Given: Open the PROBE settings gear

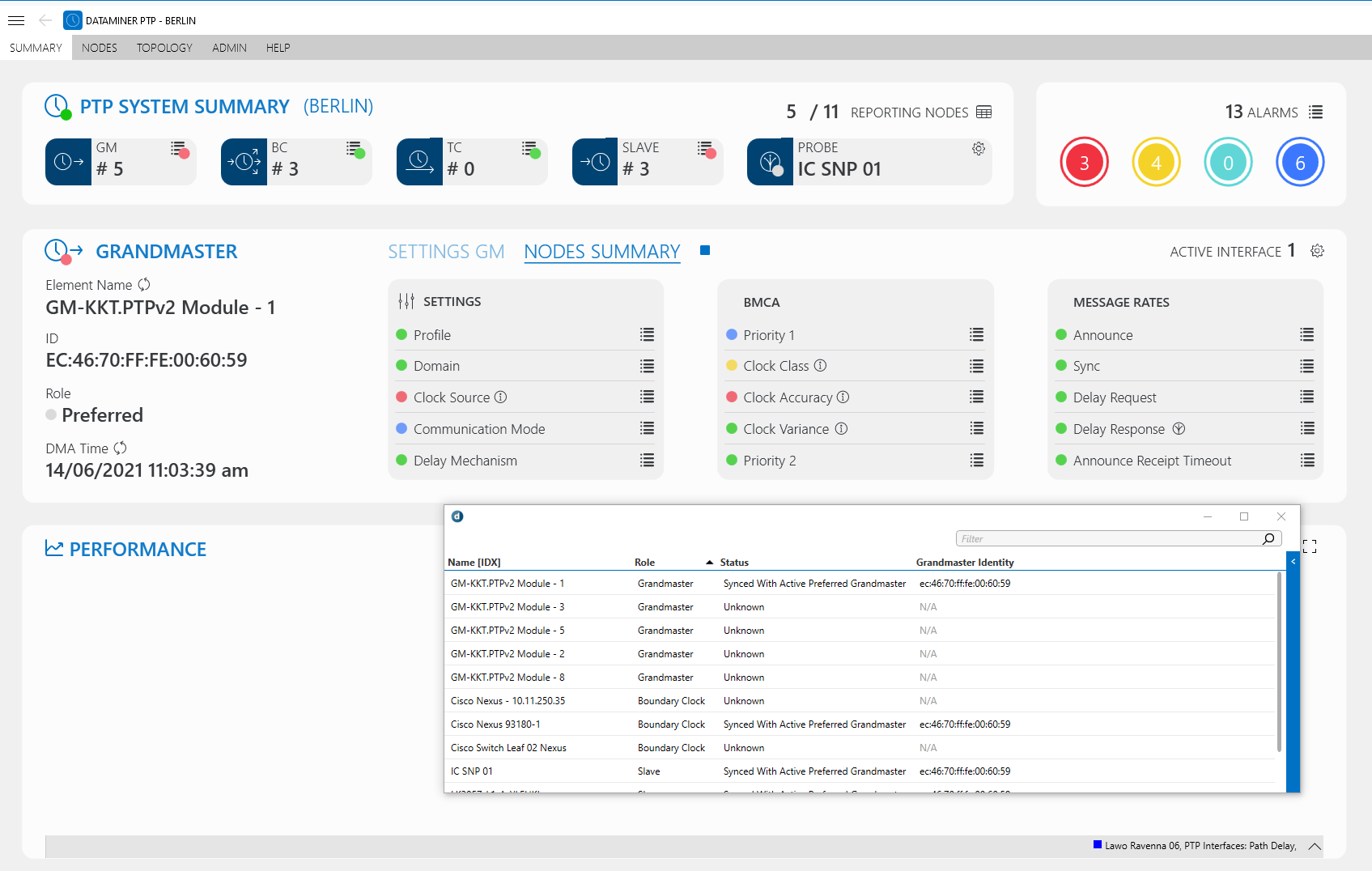Looking at the screenshot, I should tap(979, 149).
